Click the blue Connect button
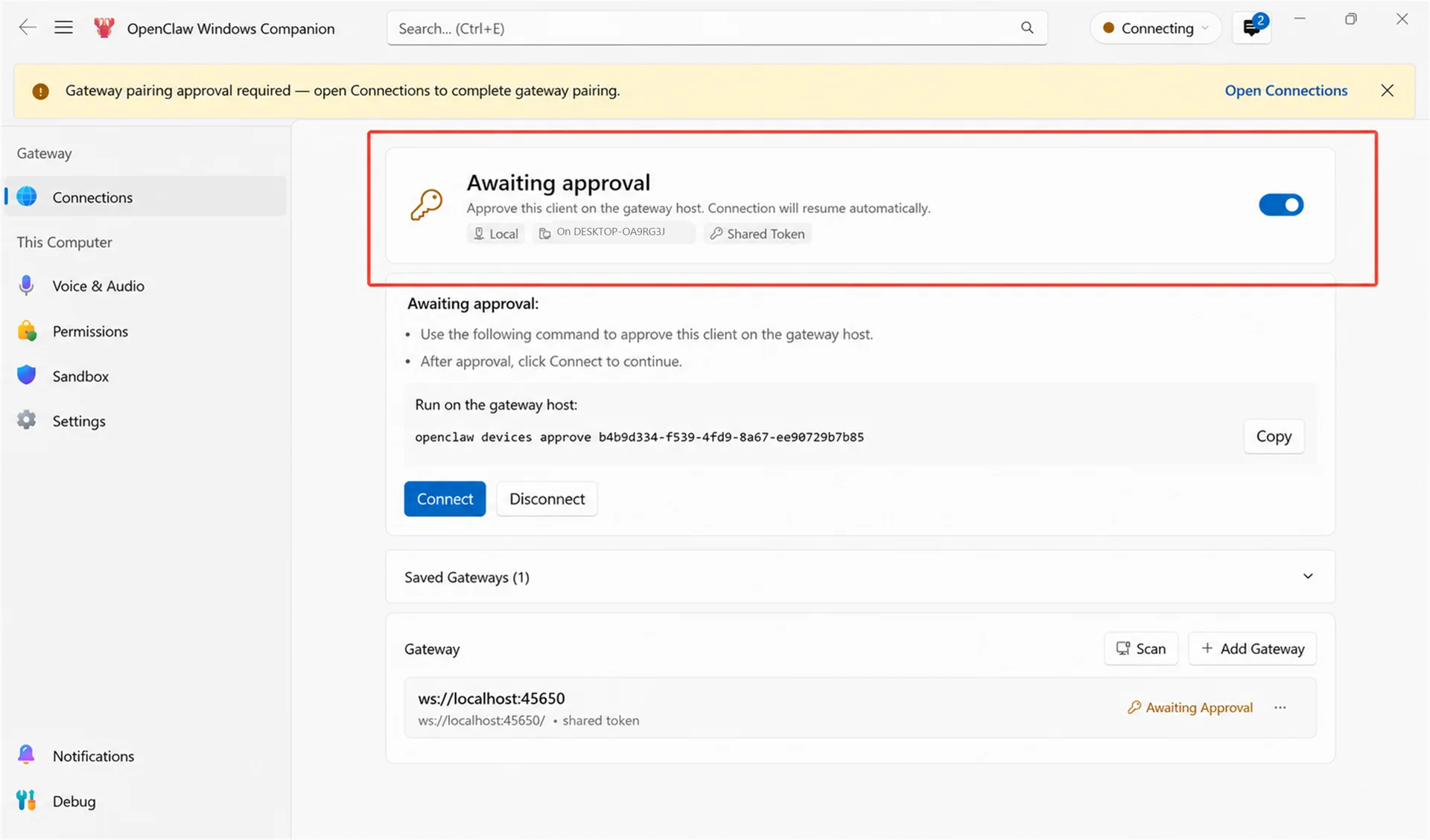The image size is (1430, 840). [x=445, y=499]
